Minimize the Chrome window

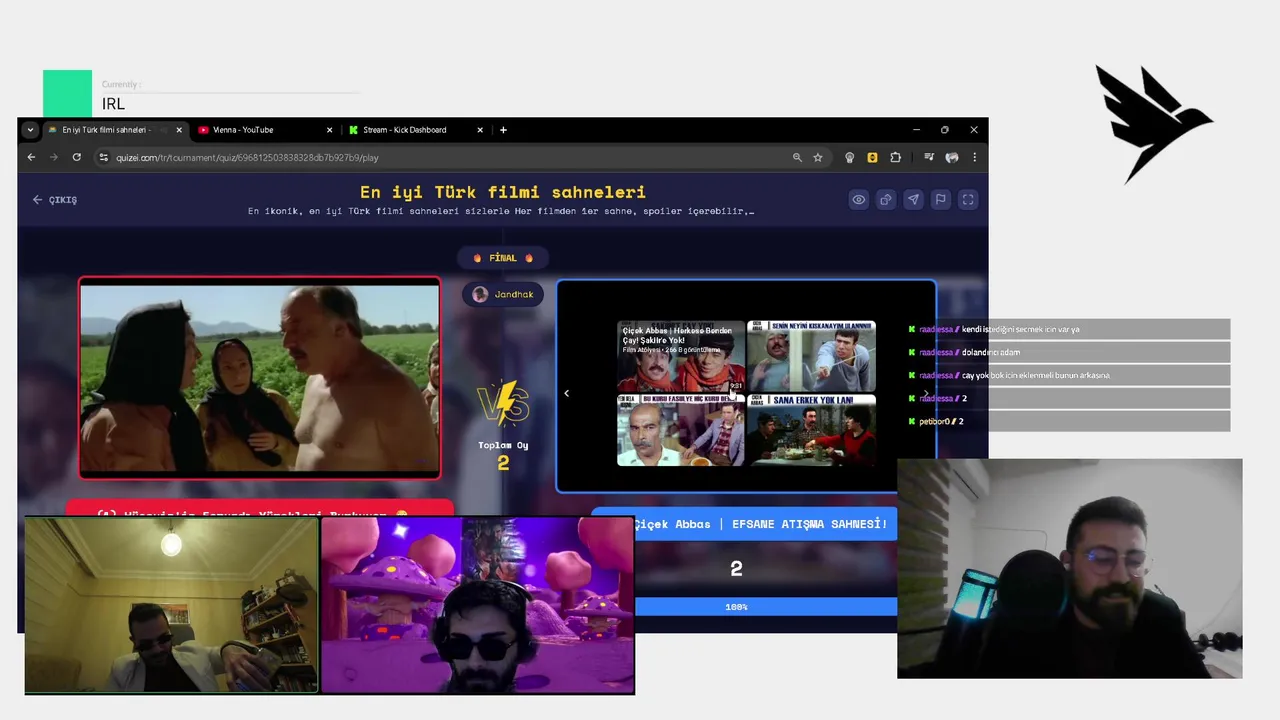click(916, 130)
